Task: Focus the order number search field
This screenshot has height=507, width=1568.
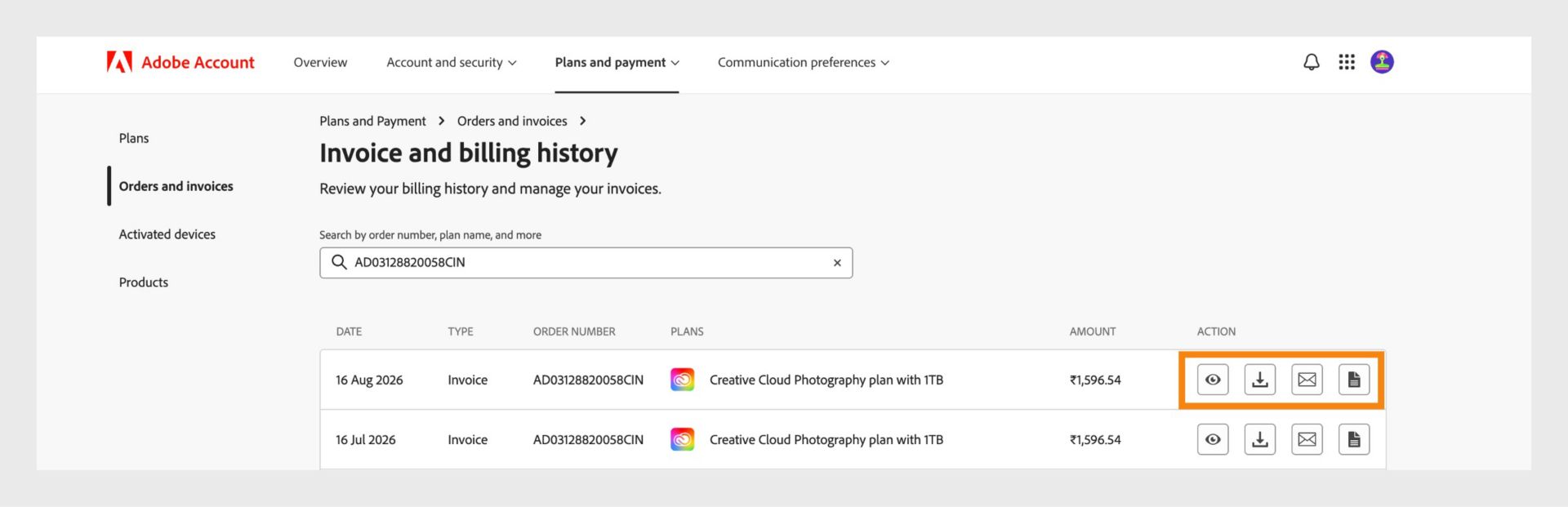Action: point(586,263)
